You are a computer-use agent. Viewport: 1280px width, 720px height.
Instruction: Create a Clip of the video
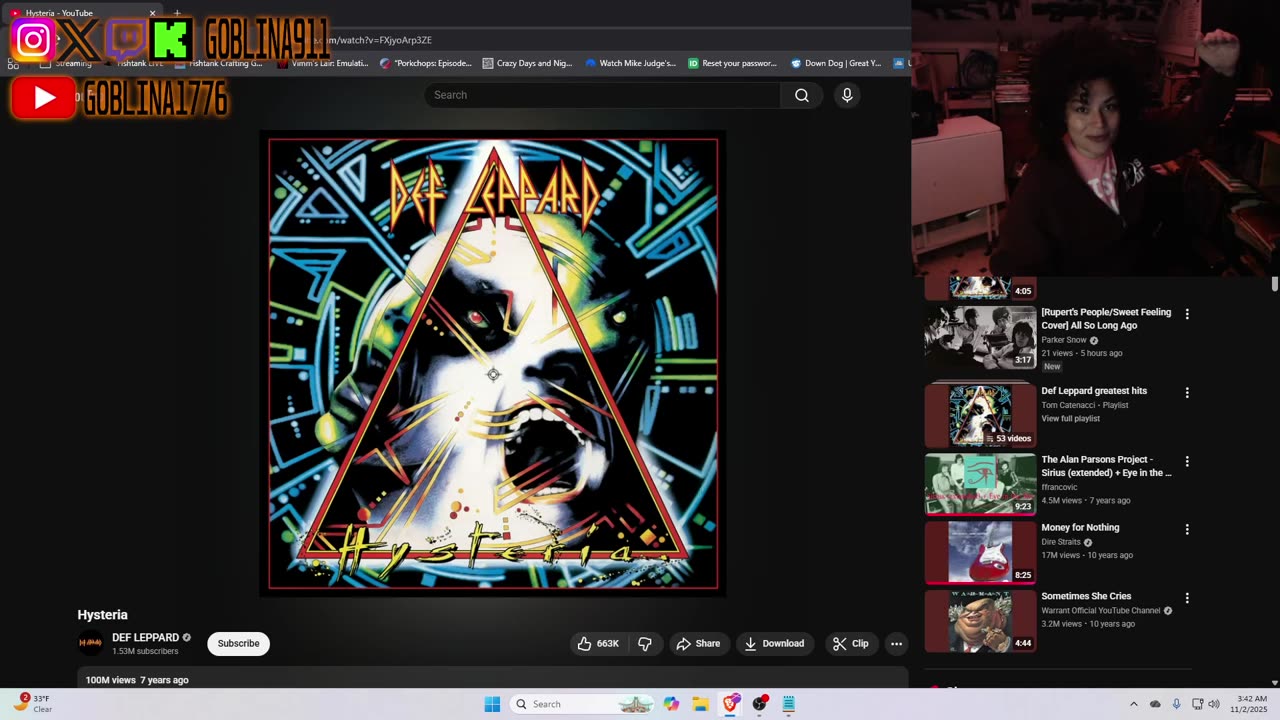[x=851, y=644]
